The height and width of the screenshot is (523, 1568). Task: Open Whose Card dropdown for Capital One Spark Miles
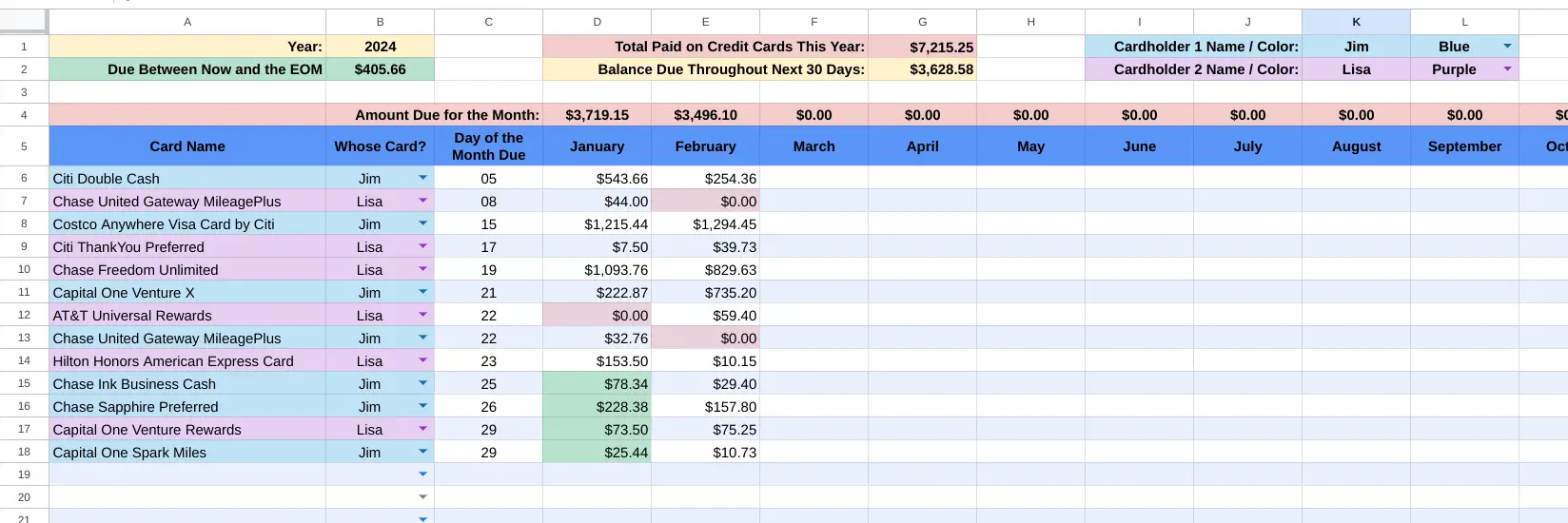point(422,452)
